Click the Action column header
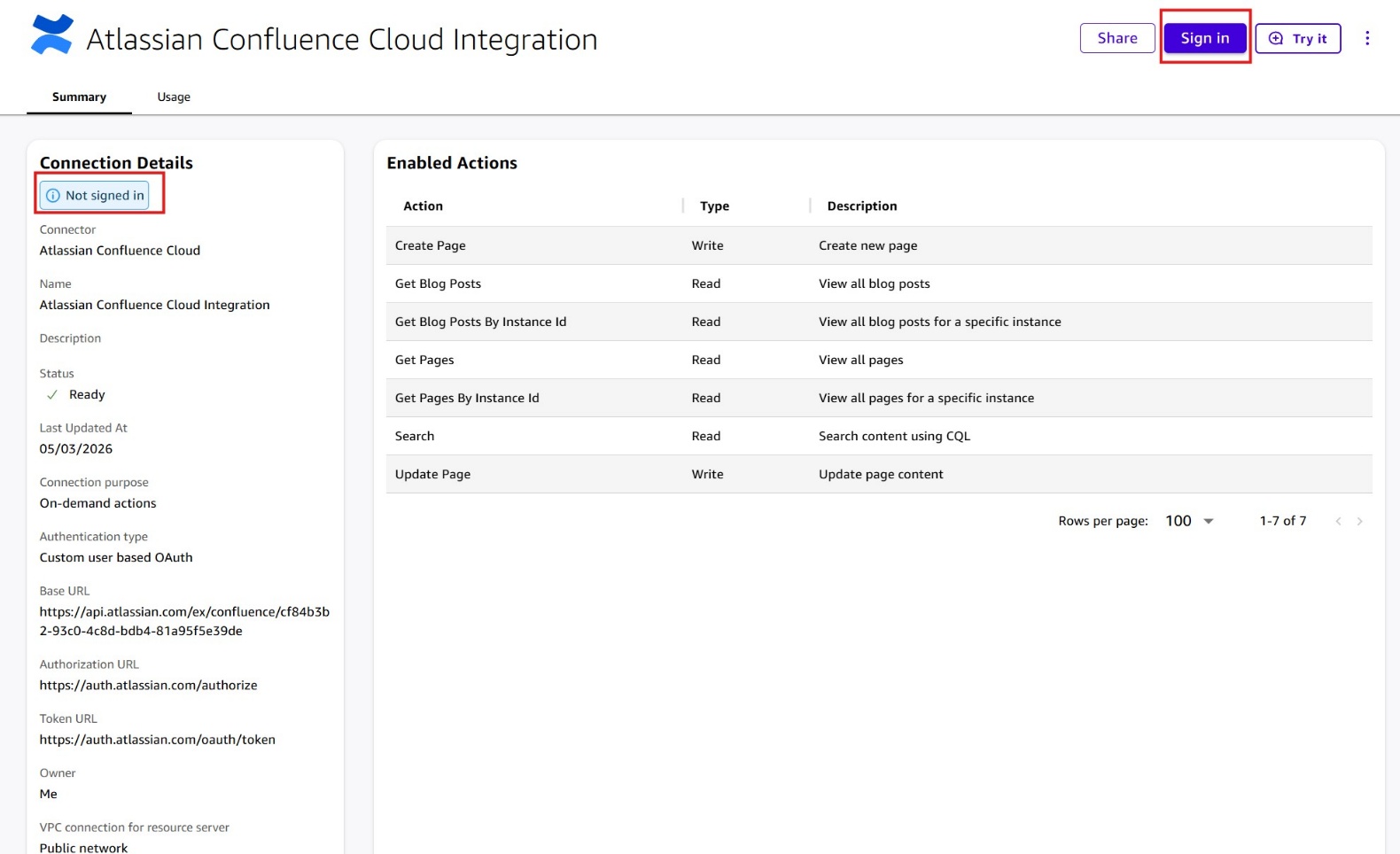This screenshot has width=1400, height=854. pos(423,206)
